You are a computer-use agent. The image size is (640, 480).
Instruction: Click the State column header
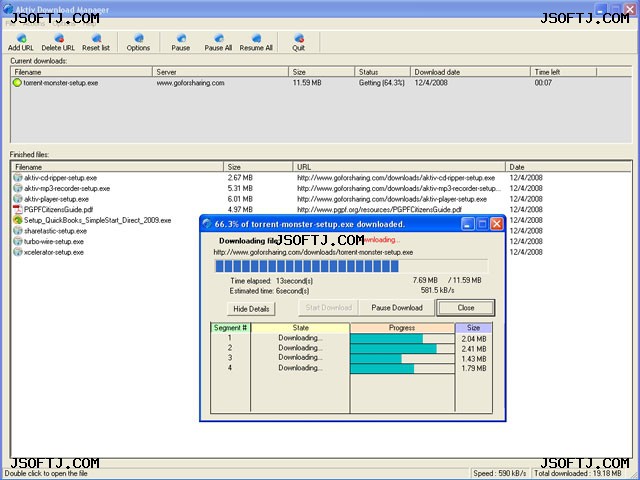click(300, 328)
